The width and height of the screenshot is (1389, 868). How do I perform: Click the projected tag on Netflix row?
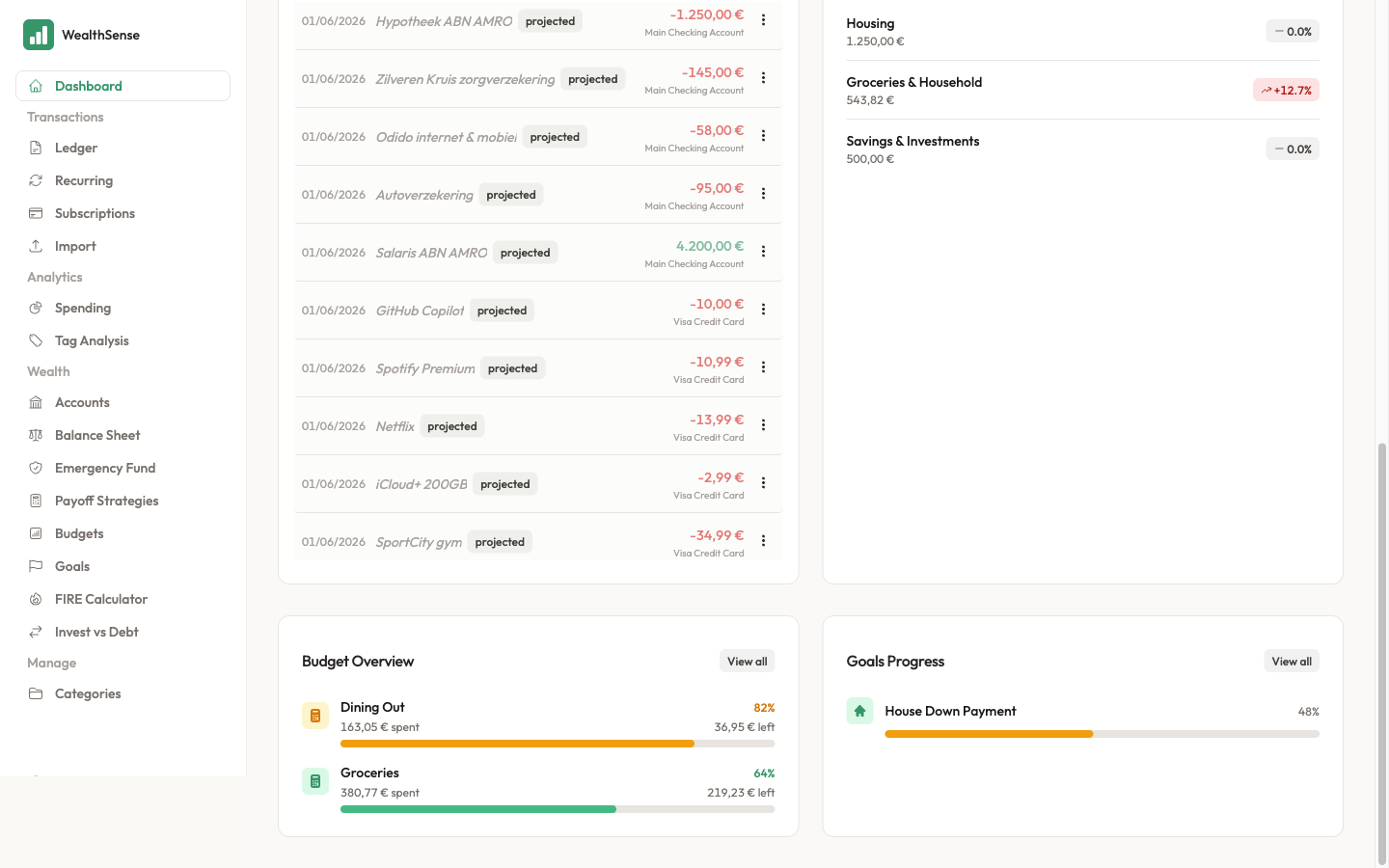452,426
